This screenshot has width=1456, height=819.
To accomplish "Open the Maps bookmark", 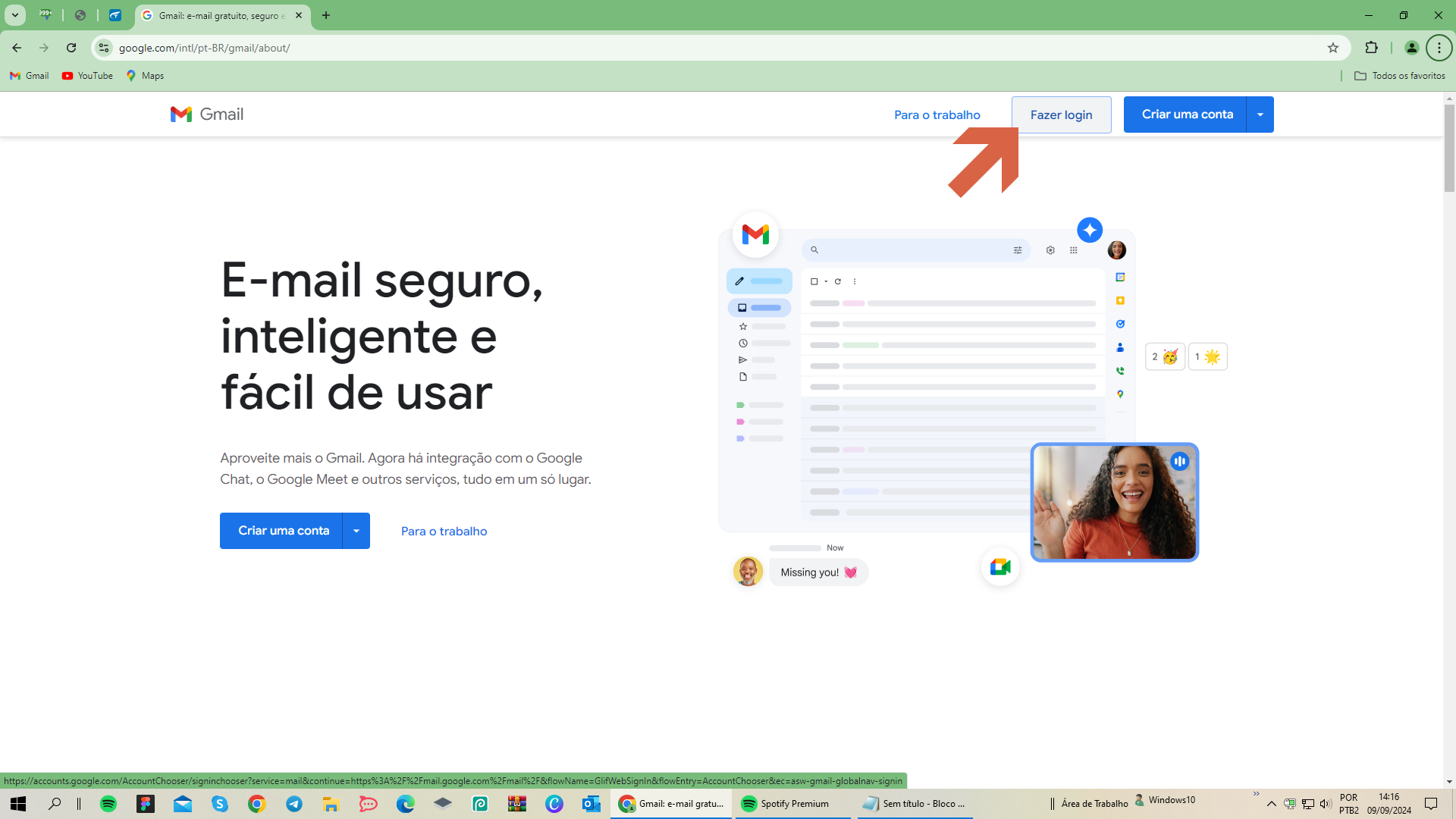I will click(x=145, y=76).
